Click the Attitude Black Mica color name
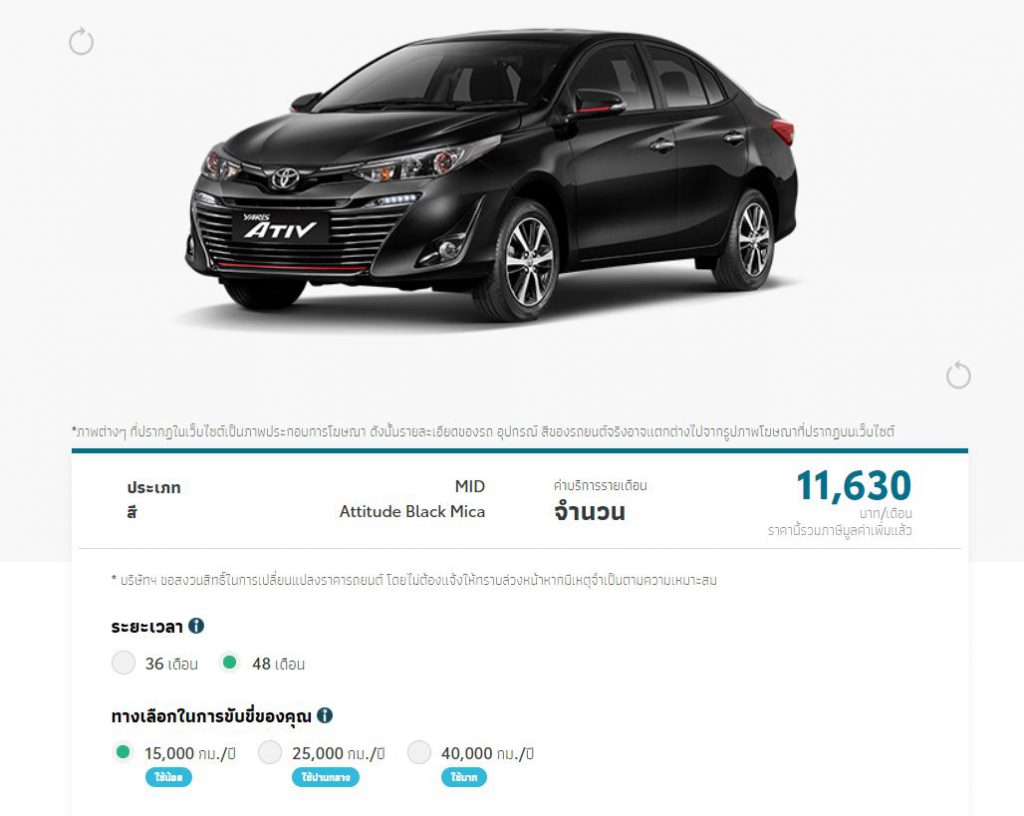This screenshot has width=1024, height=816. tap(412, 512)
